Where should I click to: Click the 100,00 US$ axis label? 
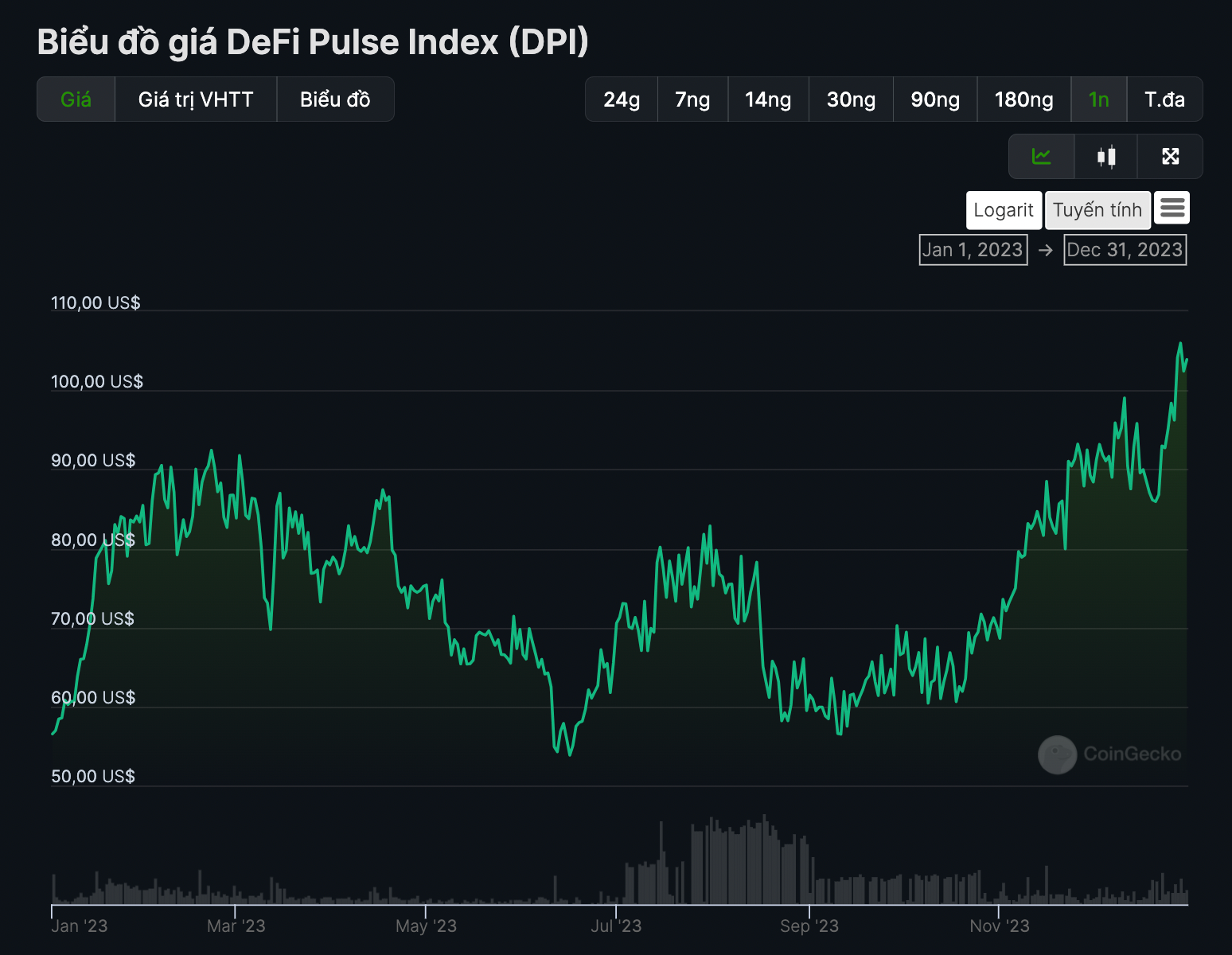(97, 381)
